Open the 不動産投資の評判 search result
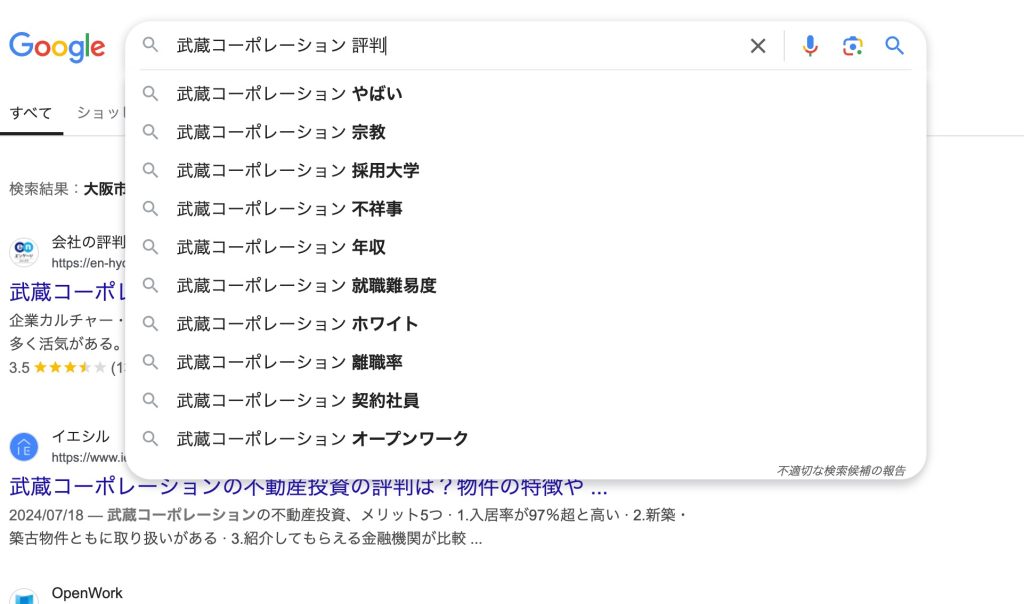The image size is (1024, 604). tap(308, 488)
